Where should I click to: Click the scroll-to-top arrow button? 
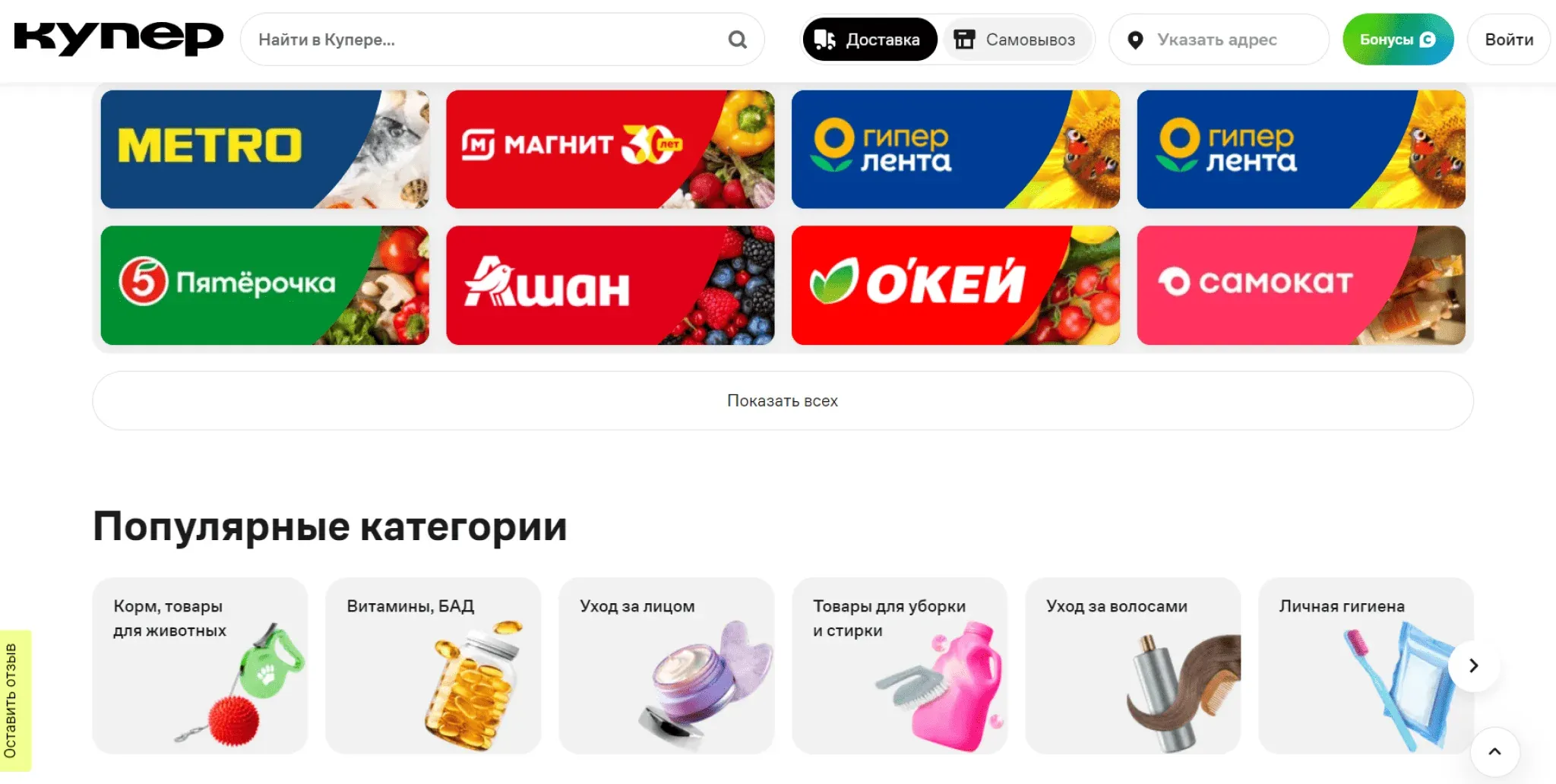click(x=1494, y=752)
